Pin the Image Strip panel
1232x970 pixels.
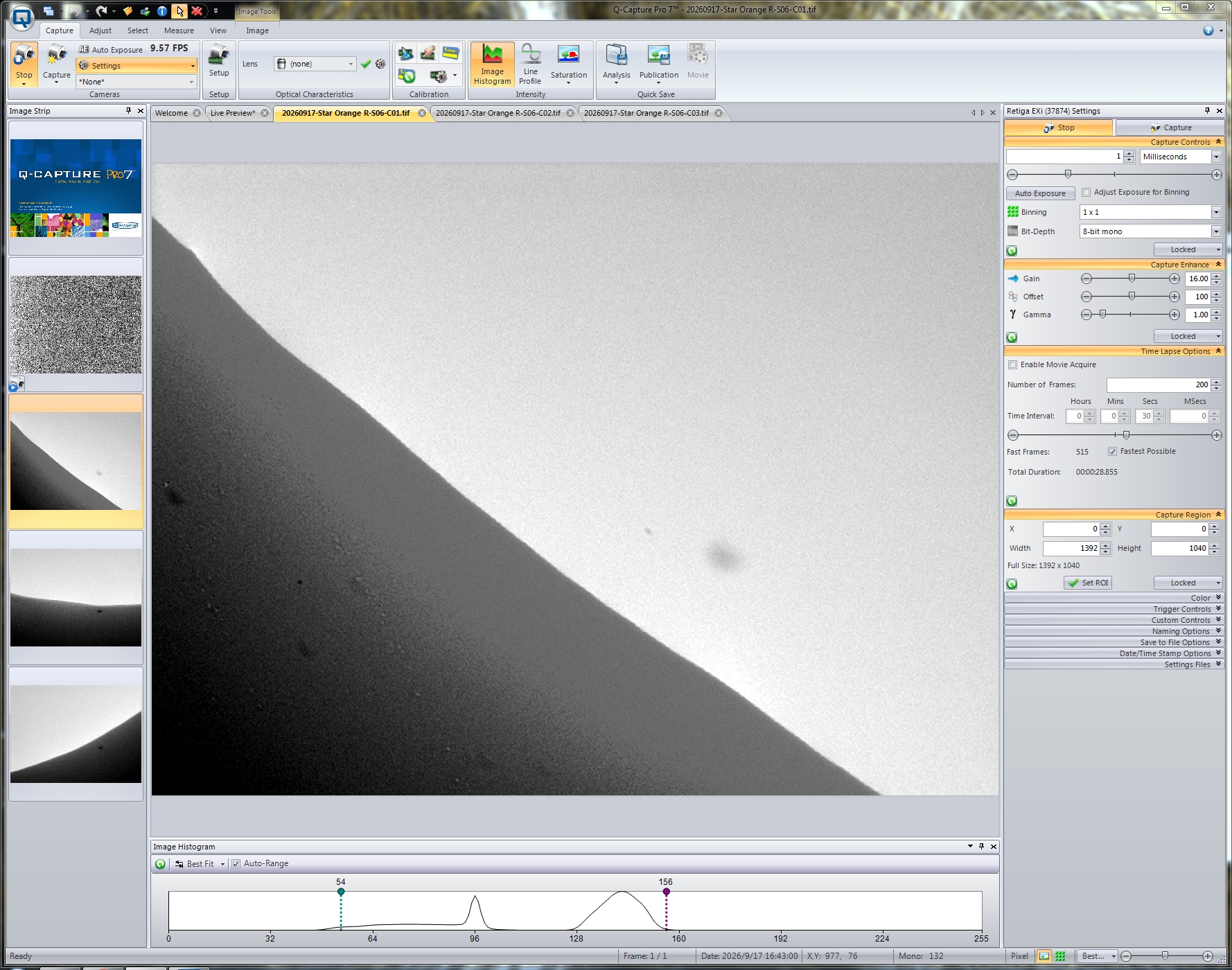(128, 111)
